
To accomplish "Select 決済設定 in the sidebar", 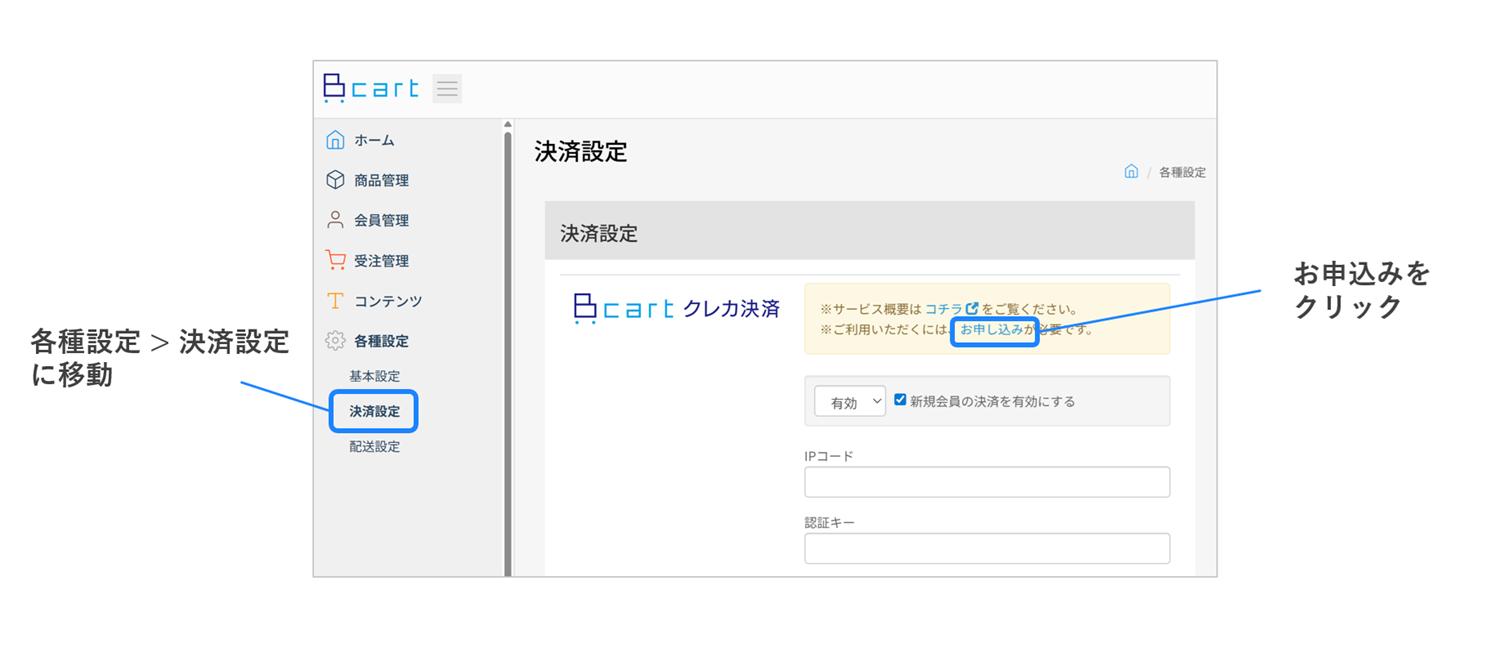I will tap(374, 411).
